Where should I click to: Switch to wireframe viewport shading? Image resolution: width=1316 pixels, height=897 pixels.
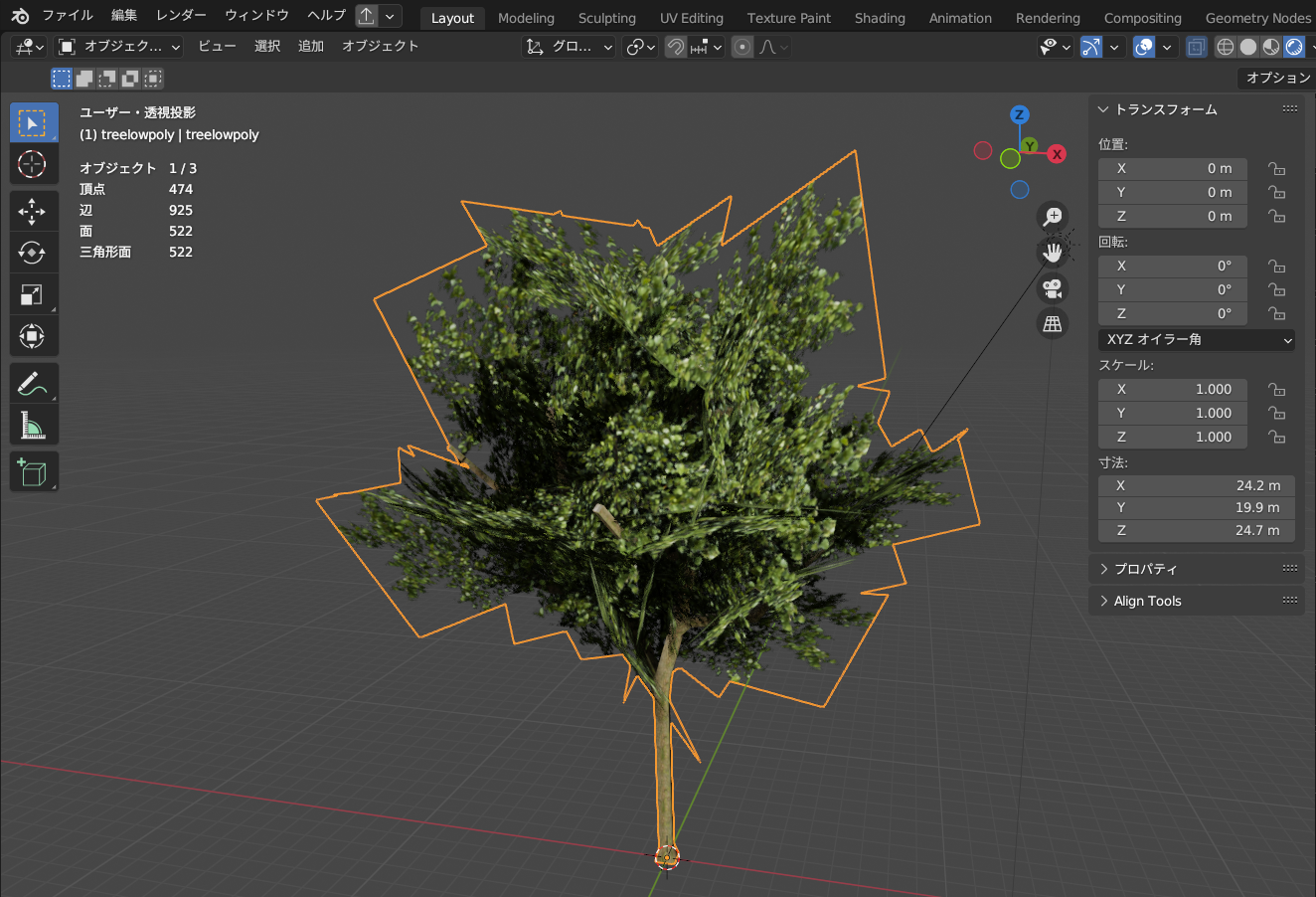tap(1225, 46)
